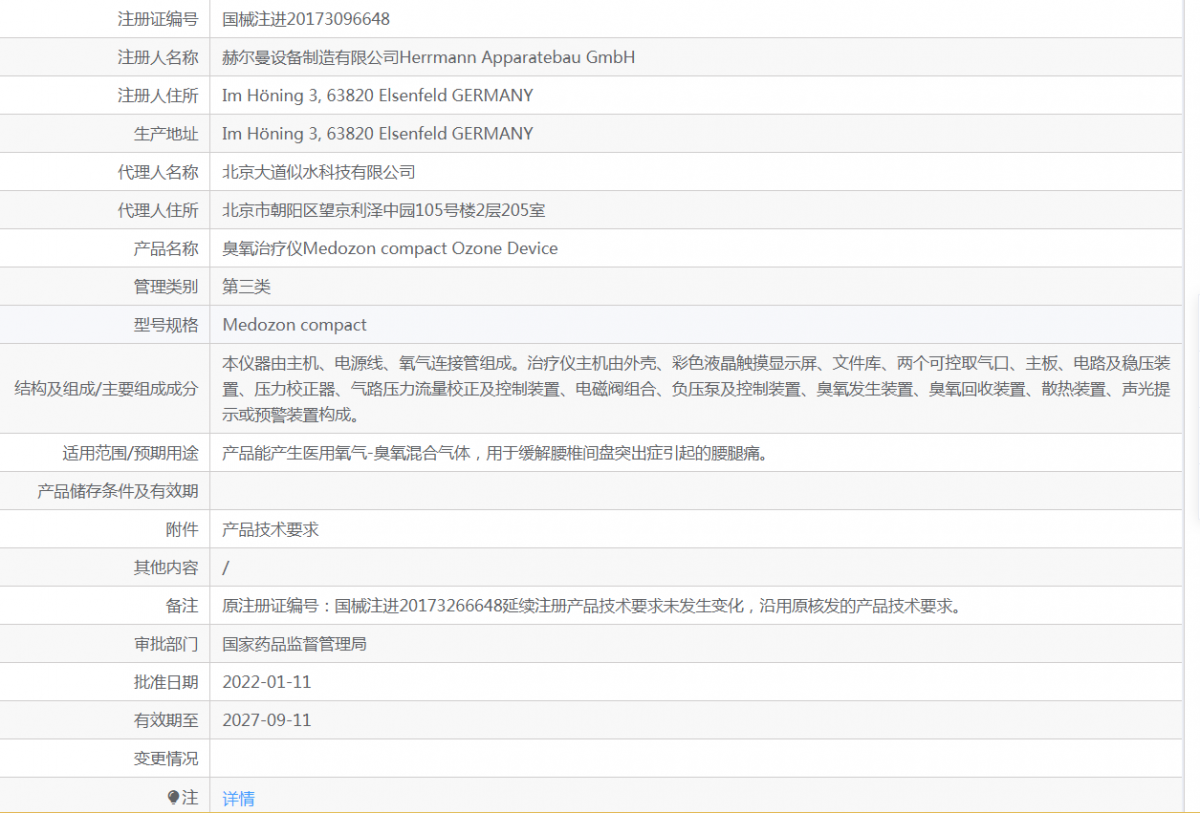Click the lightbulb icon beside 注
Viewport: 1200px width, 813px height.
[x=173, y=797]
